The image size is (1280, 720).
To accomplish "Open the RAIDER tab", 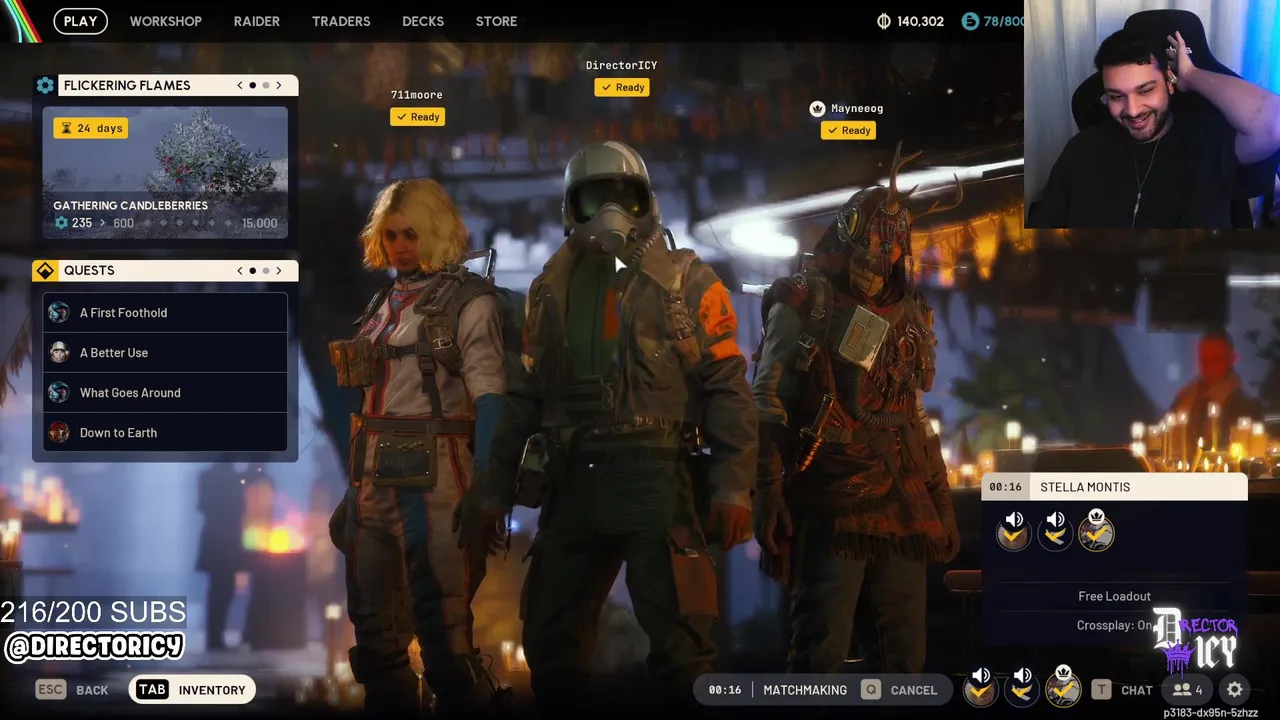I will click(256, 21).
